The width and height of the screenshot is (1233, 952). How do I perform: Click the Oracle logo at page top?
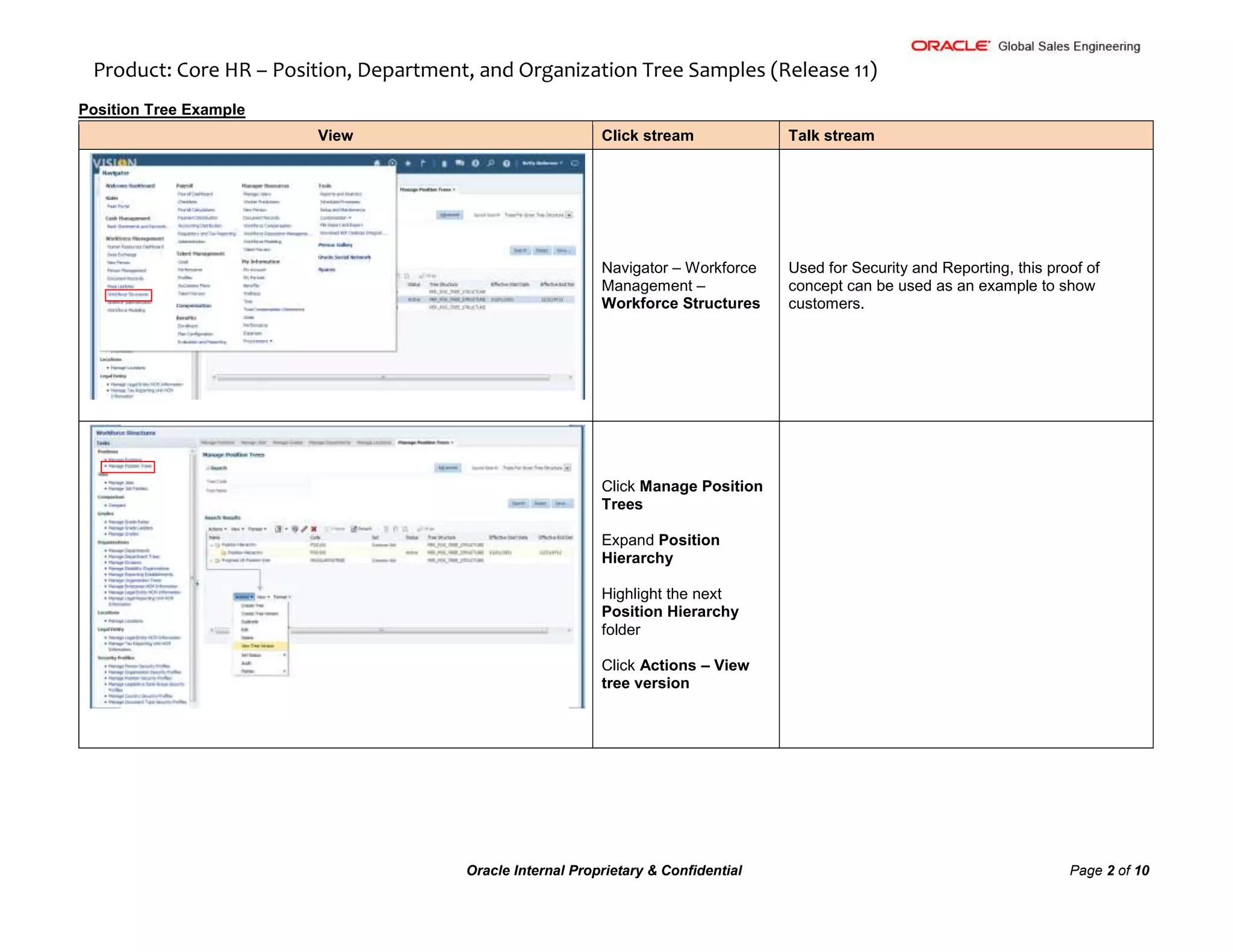pyautogui.click(x=949, y=46)
